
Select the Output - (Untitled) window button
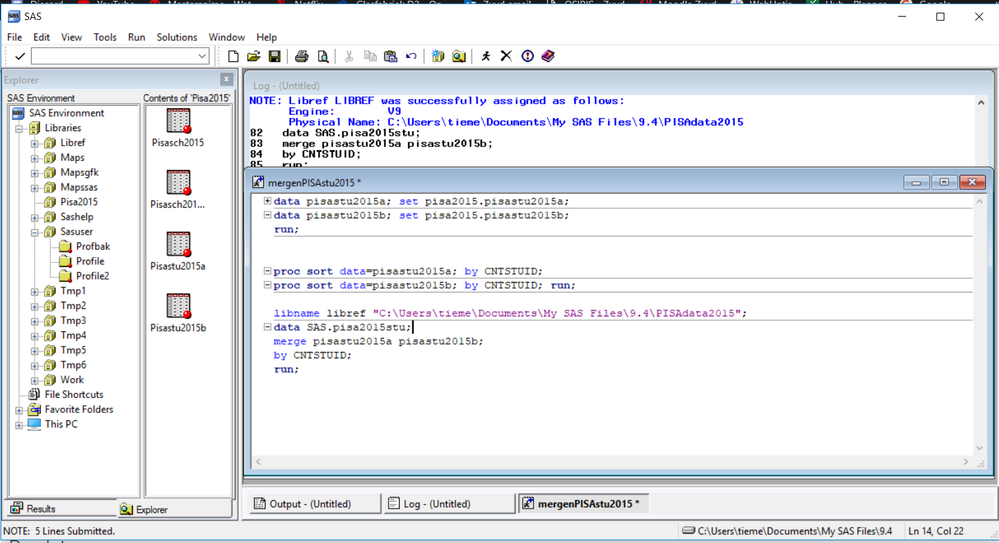[x=311, y=504]
